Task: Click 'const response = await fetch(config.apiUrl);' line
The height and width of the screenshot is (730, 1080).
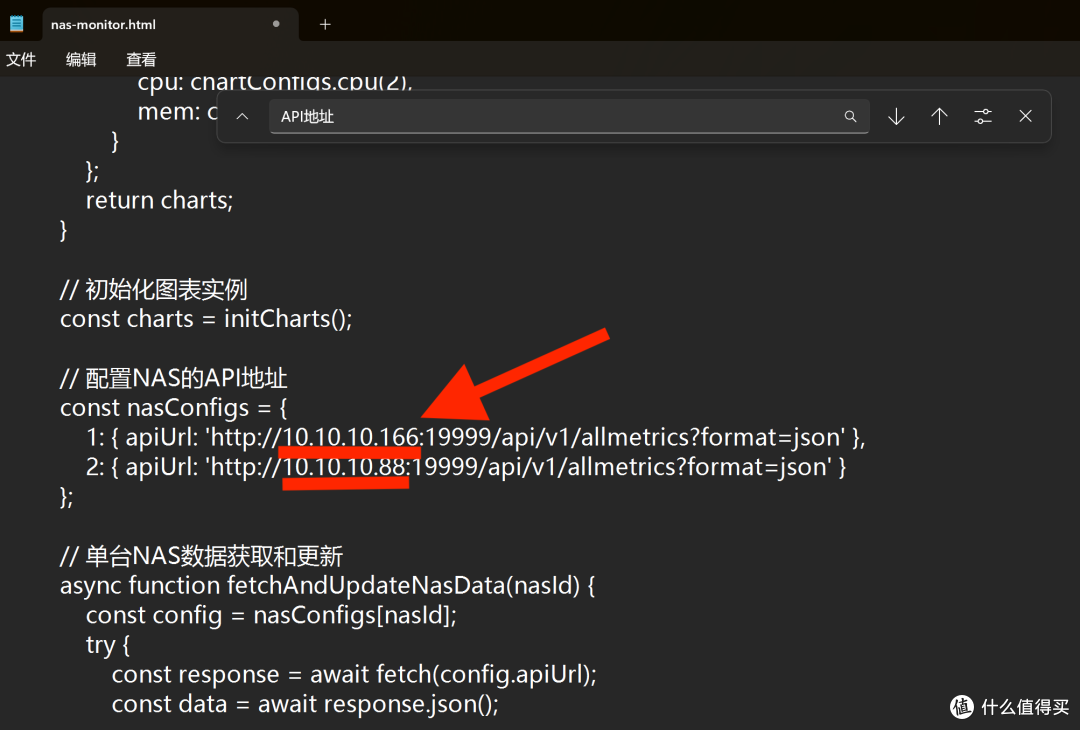Action: [x=354, y=674]
